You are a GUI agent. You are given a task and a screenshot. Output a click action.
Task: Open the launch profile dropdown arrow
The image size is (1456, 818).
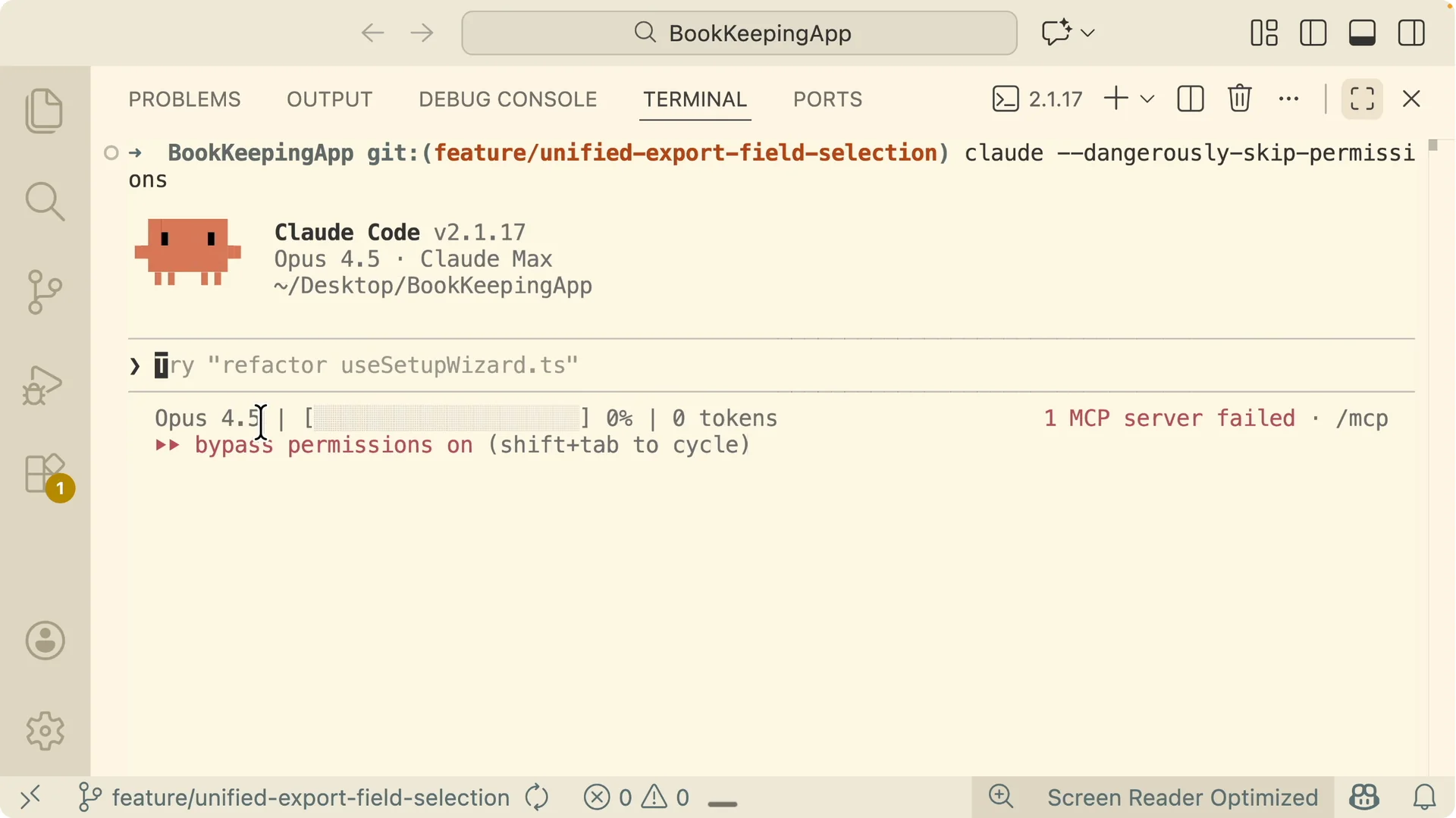click(x=1147, y=99)
